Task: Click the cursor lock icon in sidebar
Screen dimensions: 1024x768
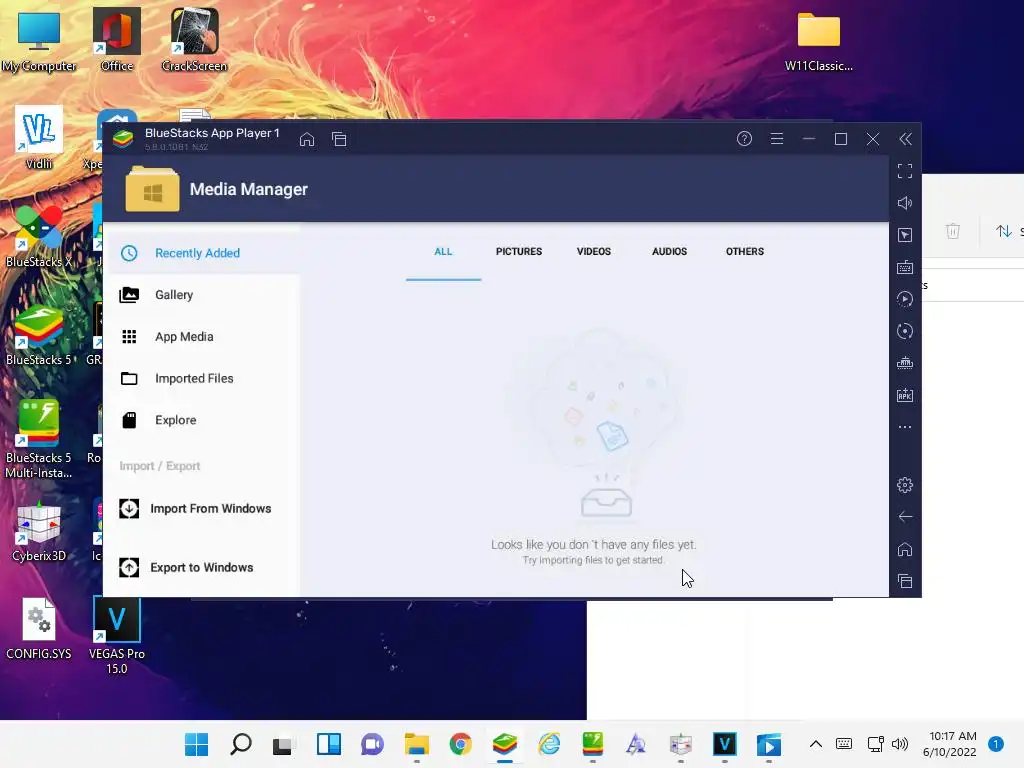Action: [904, 235]
